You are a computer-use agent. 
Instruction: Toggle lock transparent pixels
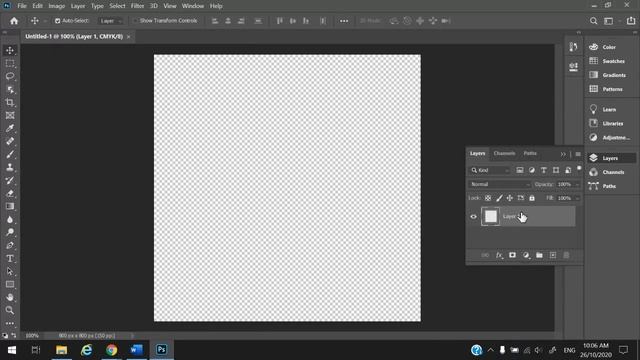(x=488, y=198)
